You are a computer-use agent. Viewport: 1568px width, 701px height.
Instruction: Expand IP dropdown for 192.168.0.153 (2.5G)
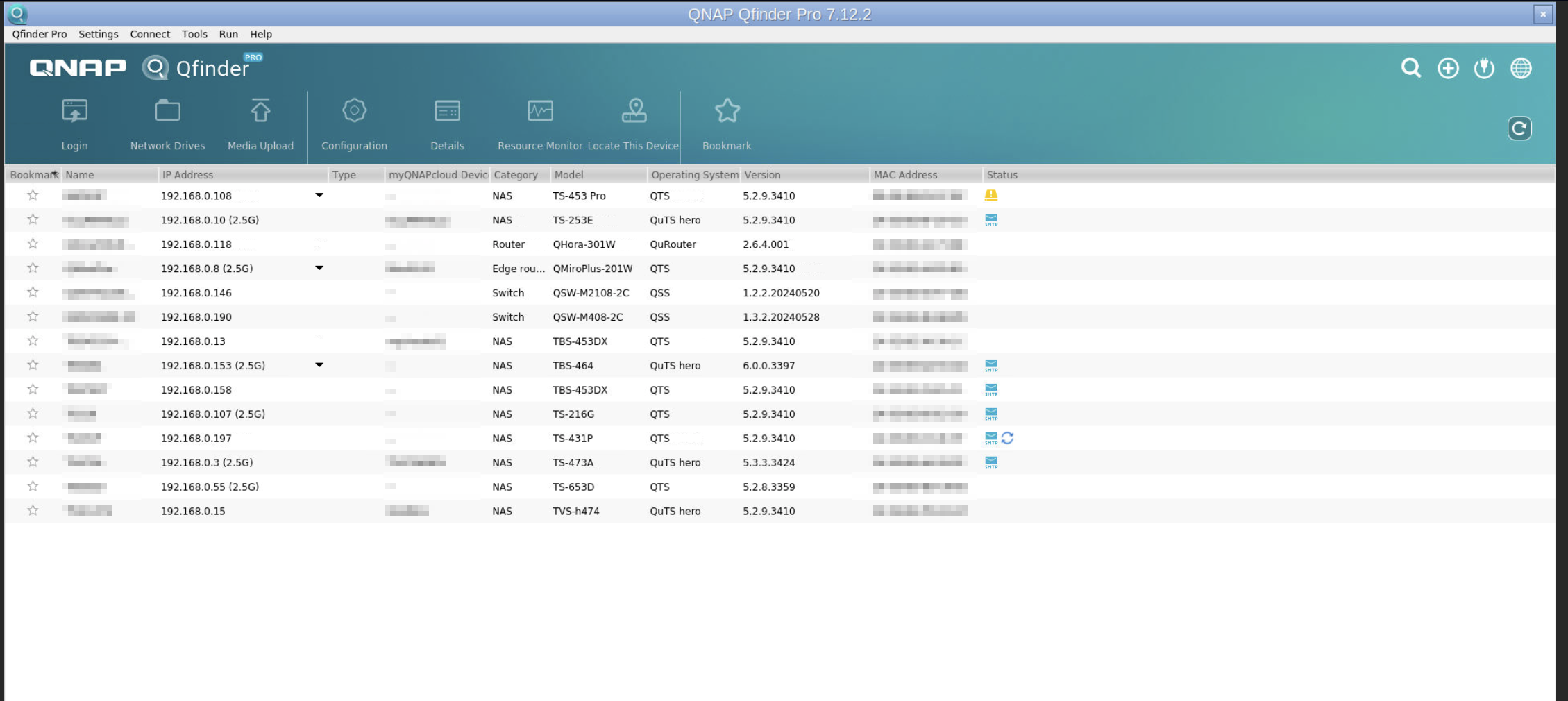[319, 365]
